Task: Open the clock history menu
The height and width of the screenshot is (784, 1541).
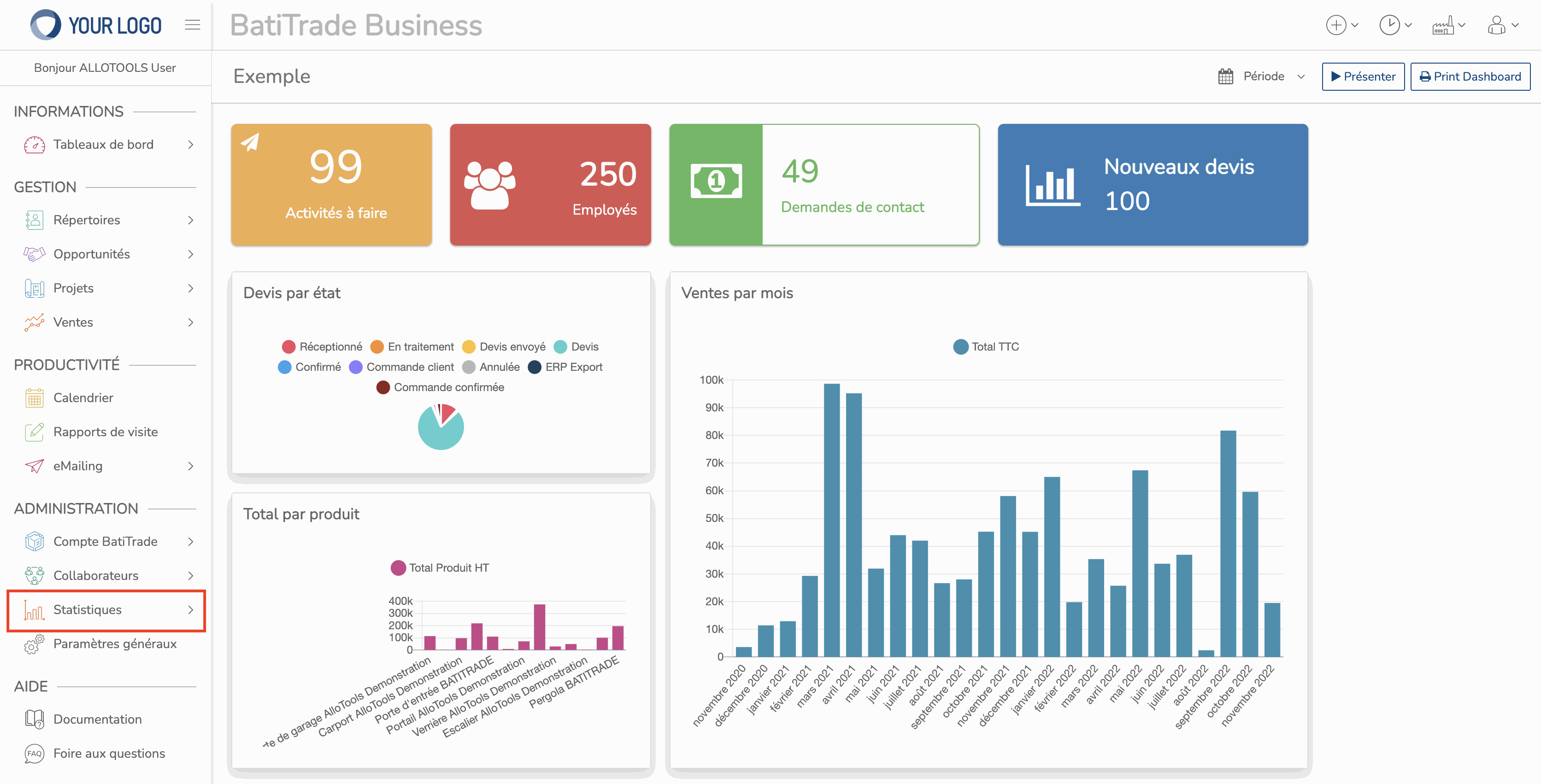Action: [1395, 25]
